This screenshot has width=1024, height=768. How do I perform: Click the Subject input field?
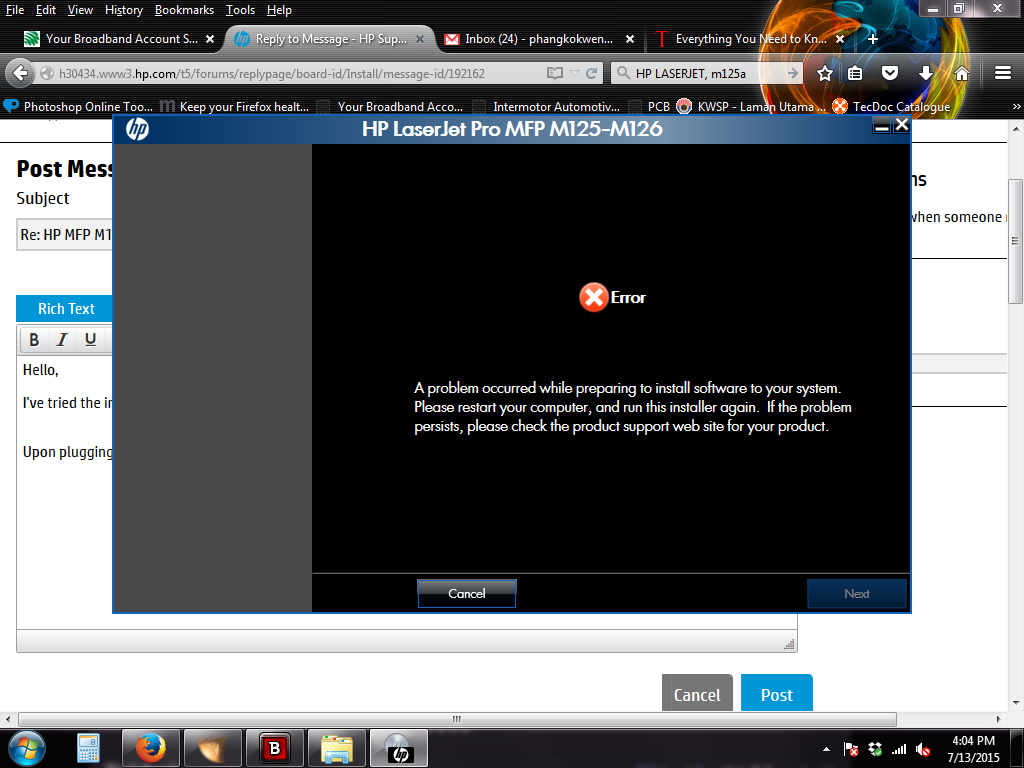tap(65, 234)
